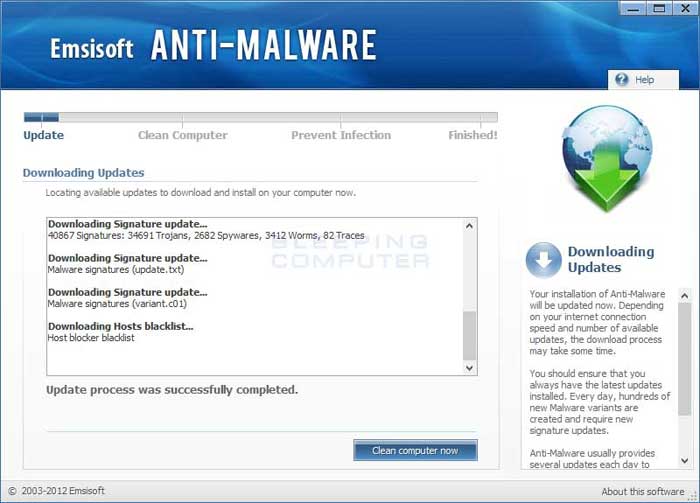This screenshot has height=503, width=700.
Task: Click the Locating available updates text
Action: tap(200, 193)
